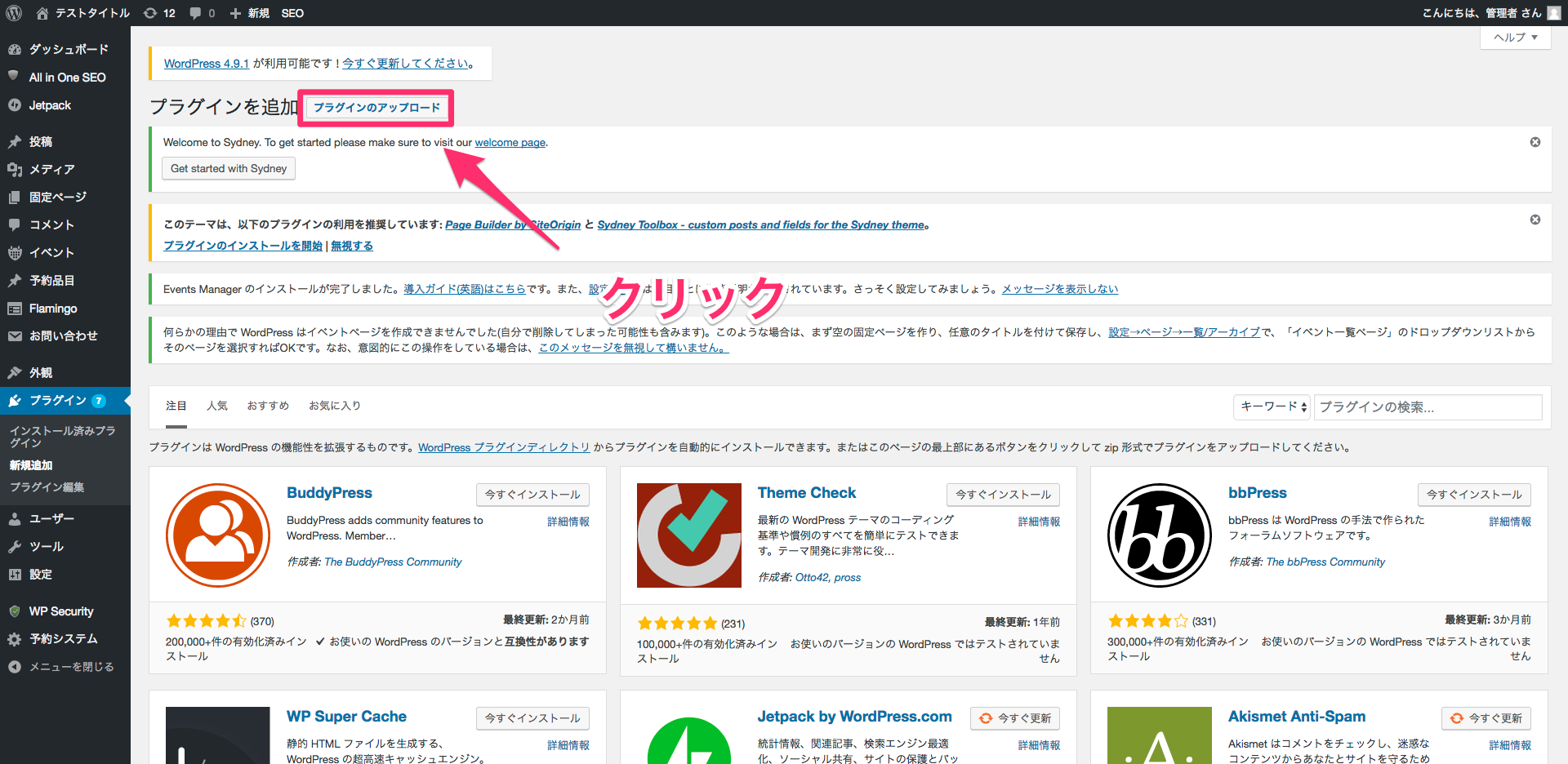Open the 設定 sidebar icon

(14, 574)
